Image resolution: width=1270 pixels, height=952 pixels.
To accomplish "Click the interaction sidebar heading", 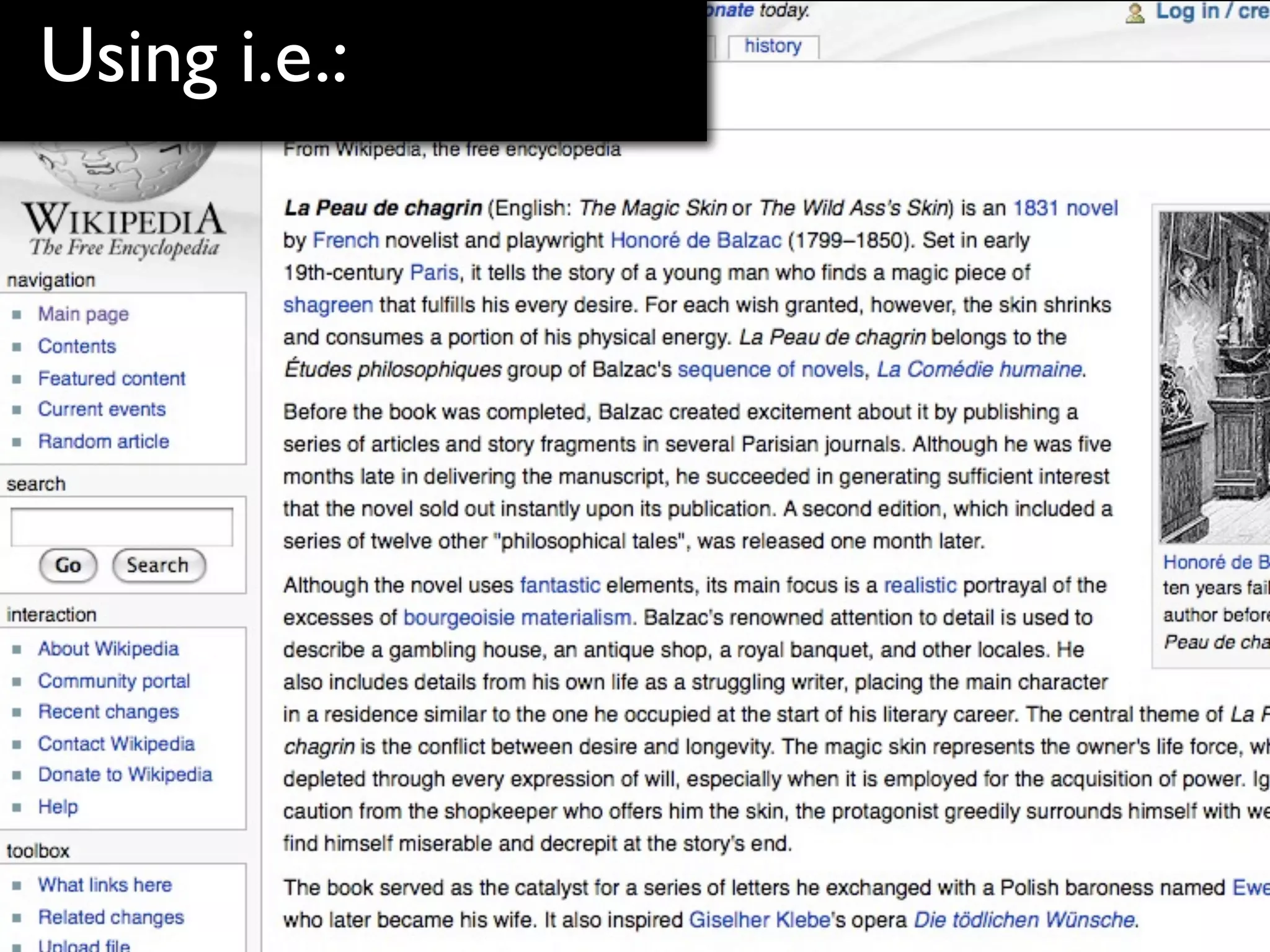I will pyautogui.click(x=51, y=615).
